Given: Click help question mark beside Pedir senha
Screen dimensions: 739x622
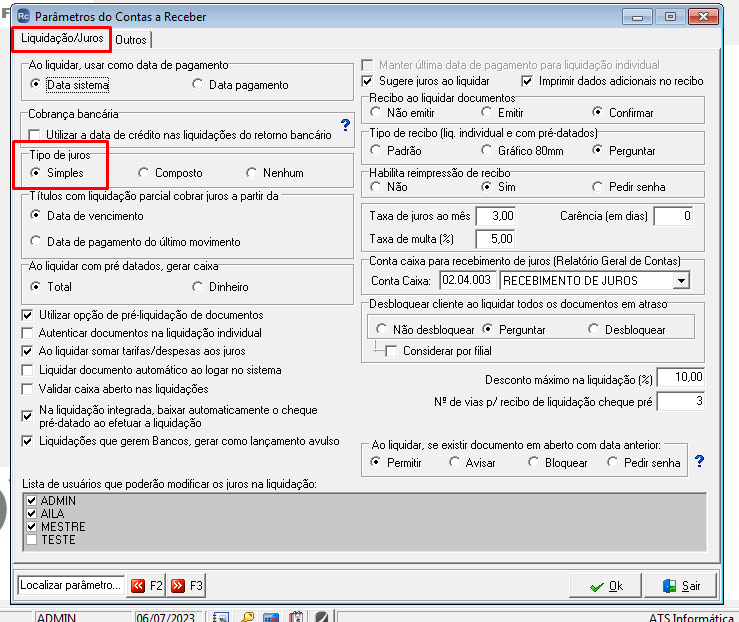Looking at the screenshot, I should (x=699, y=461).
